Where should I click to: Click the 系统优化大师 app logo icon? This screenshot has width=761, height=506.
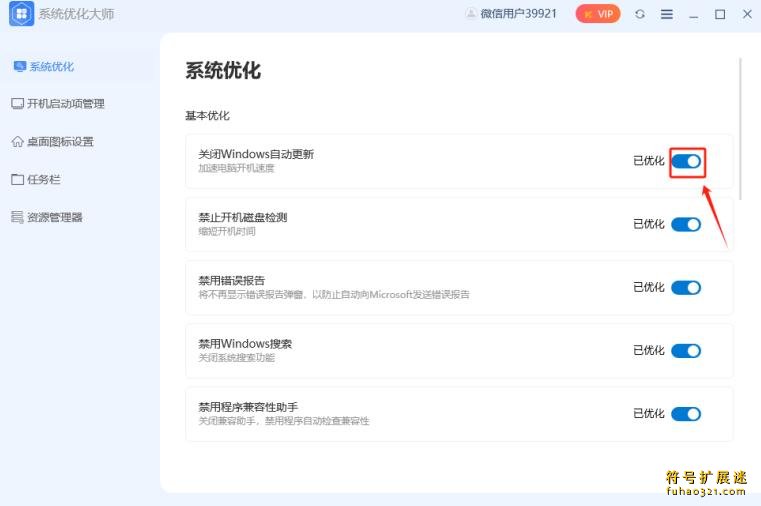[x=21, y=14]
